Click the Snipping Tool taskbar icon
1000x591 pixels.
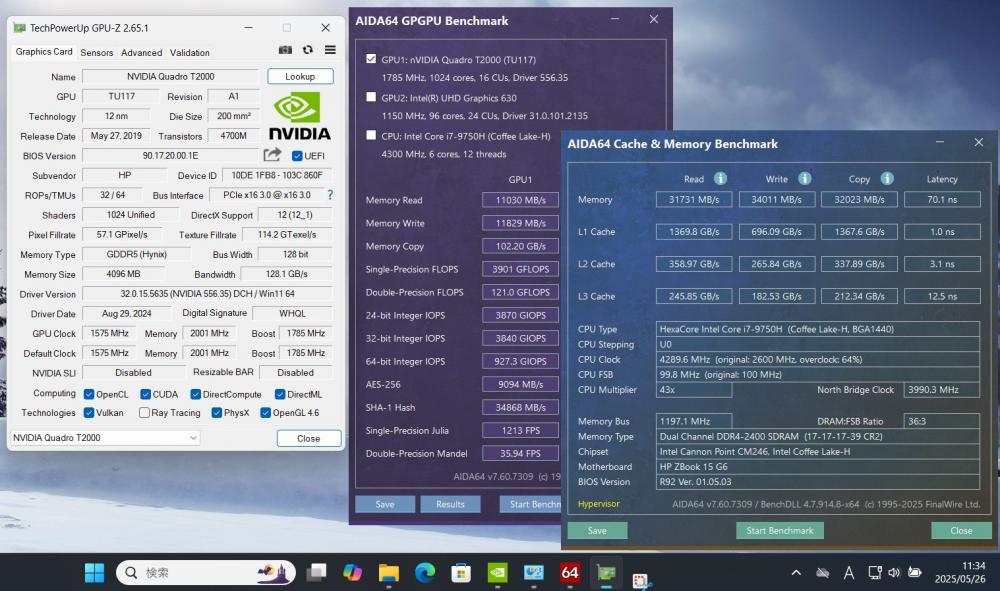click(x=641, y=580)
